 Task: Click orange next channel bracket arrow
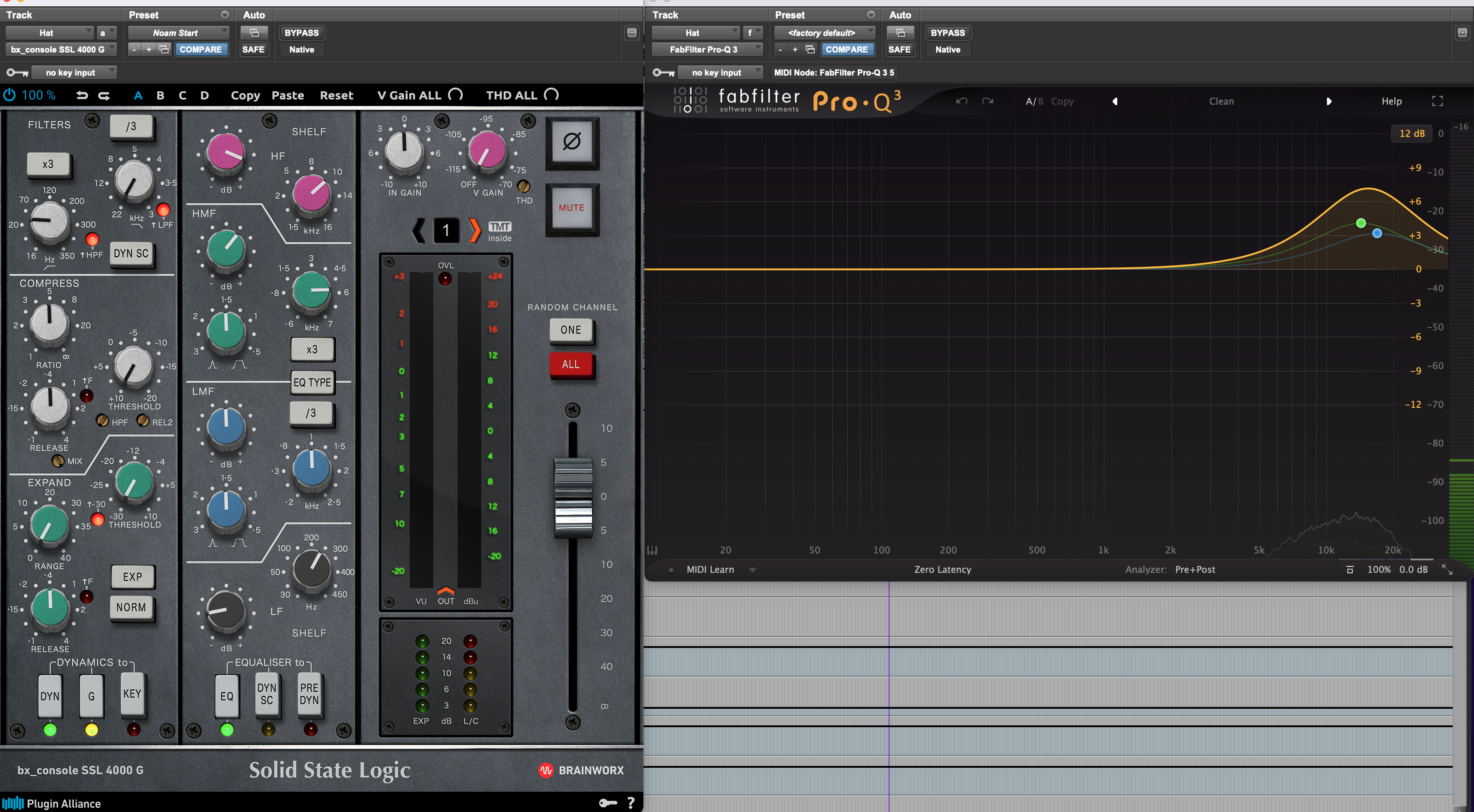pos(474,230)
